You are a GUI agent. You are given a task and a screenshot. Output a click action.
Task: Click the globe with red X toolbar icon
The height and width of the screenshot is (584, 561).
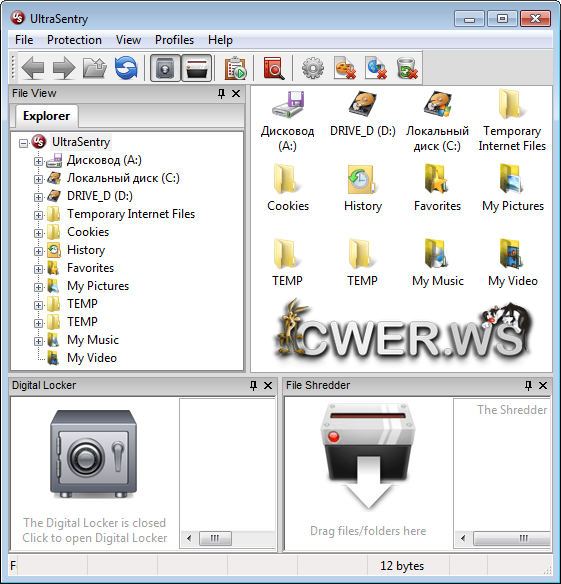pyautogui.click(x=375, y=68)
